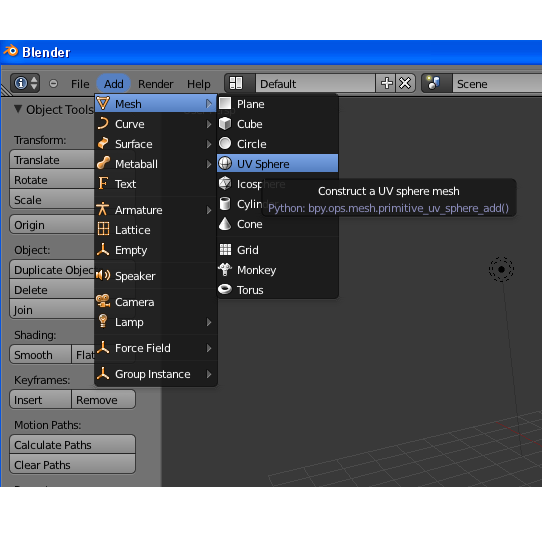Collapse the header menus with the minus icon
Viewport: 542px width, 548px height.
pyautogui.click(x=53, y=84)
